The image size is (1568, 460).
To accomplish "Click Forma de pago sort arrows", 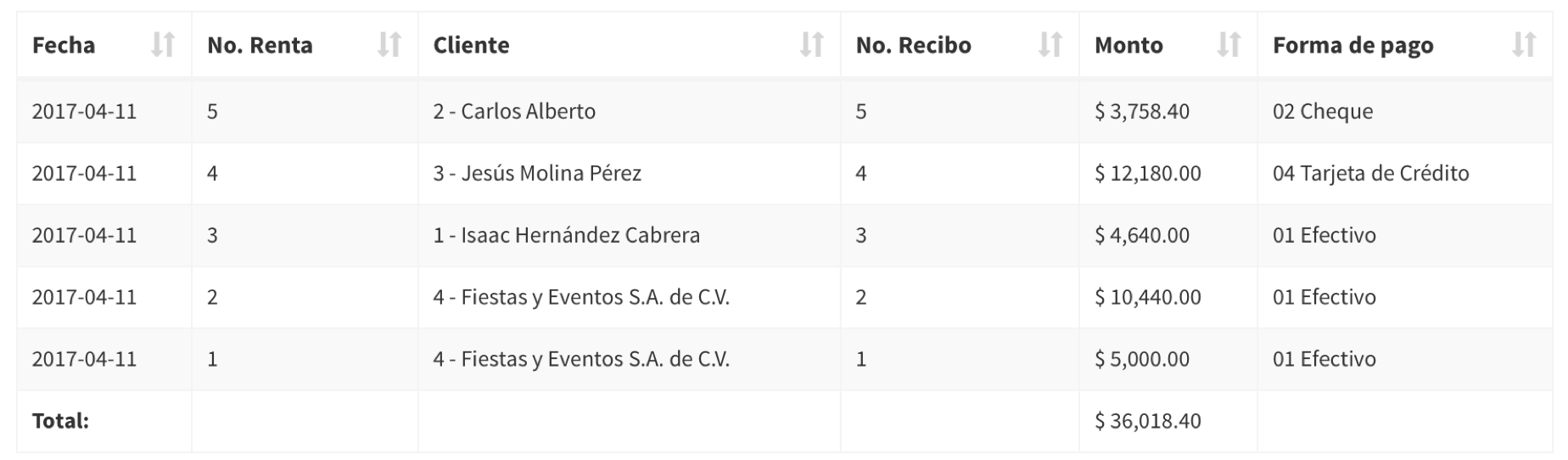I will [1523, 44].
